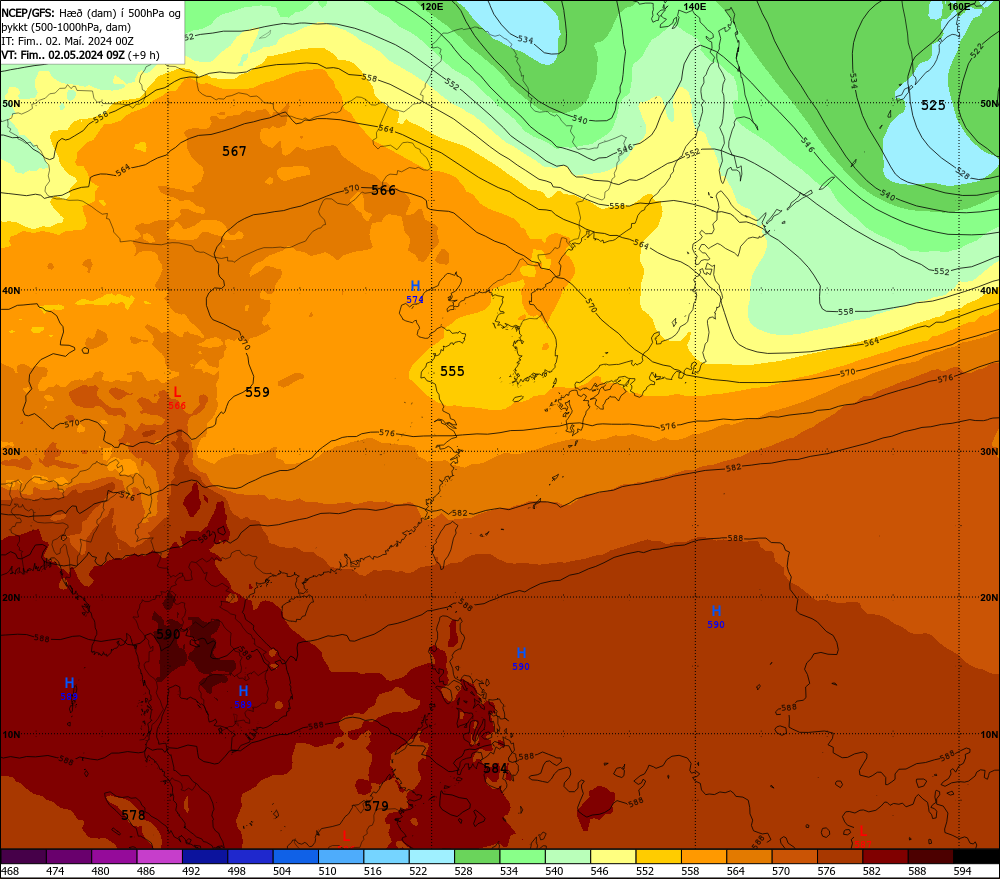Screen dimensions: 1000x879
Task: Click the bold 555 value over the Yellow Sea
Action: coord(452,371)
